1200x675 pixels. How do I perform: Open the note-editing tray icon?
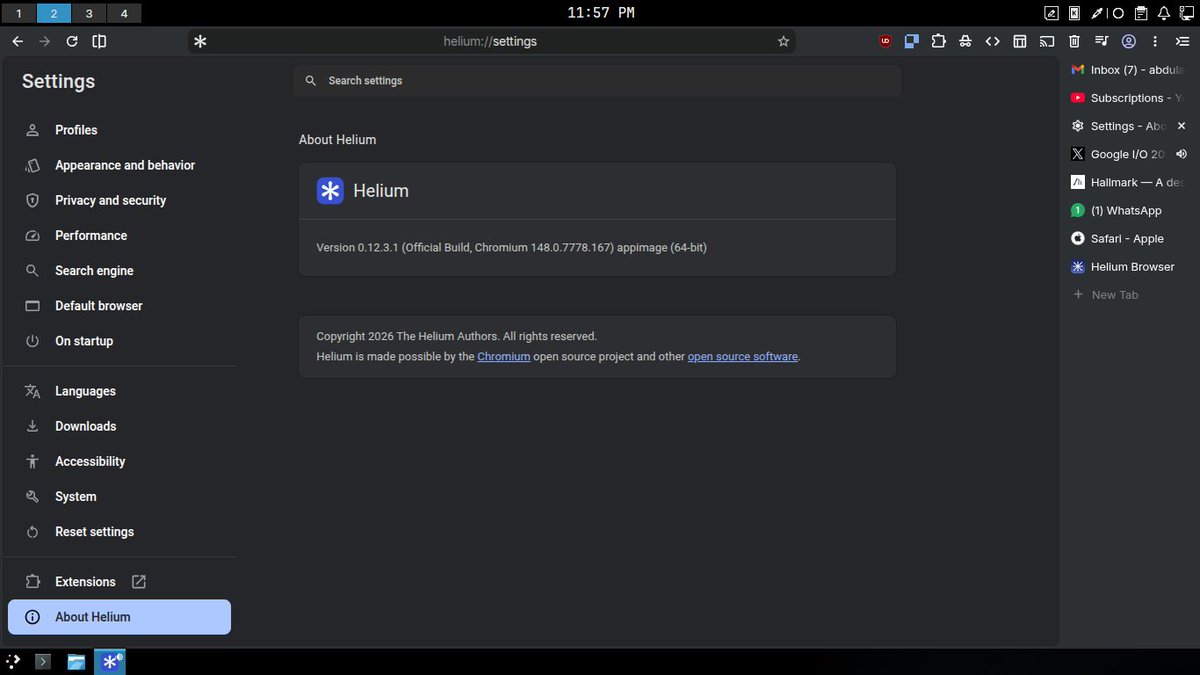1052,13
